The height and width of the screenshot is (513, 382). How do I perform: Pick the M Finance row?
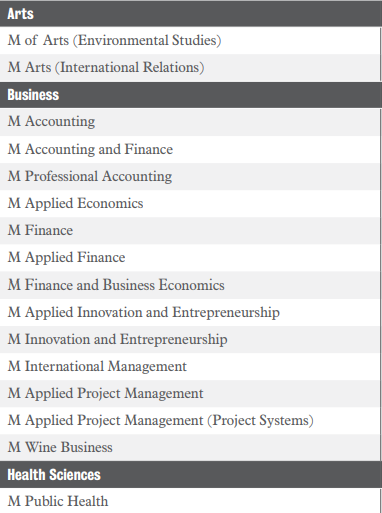(190, 230)
